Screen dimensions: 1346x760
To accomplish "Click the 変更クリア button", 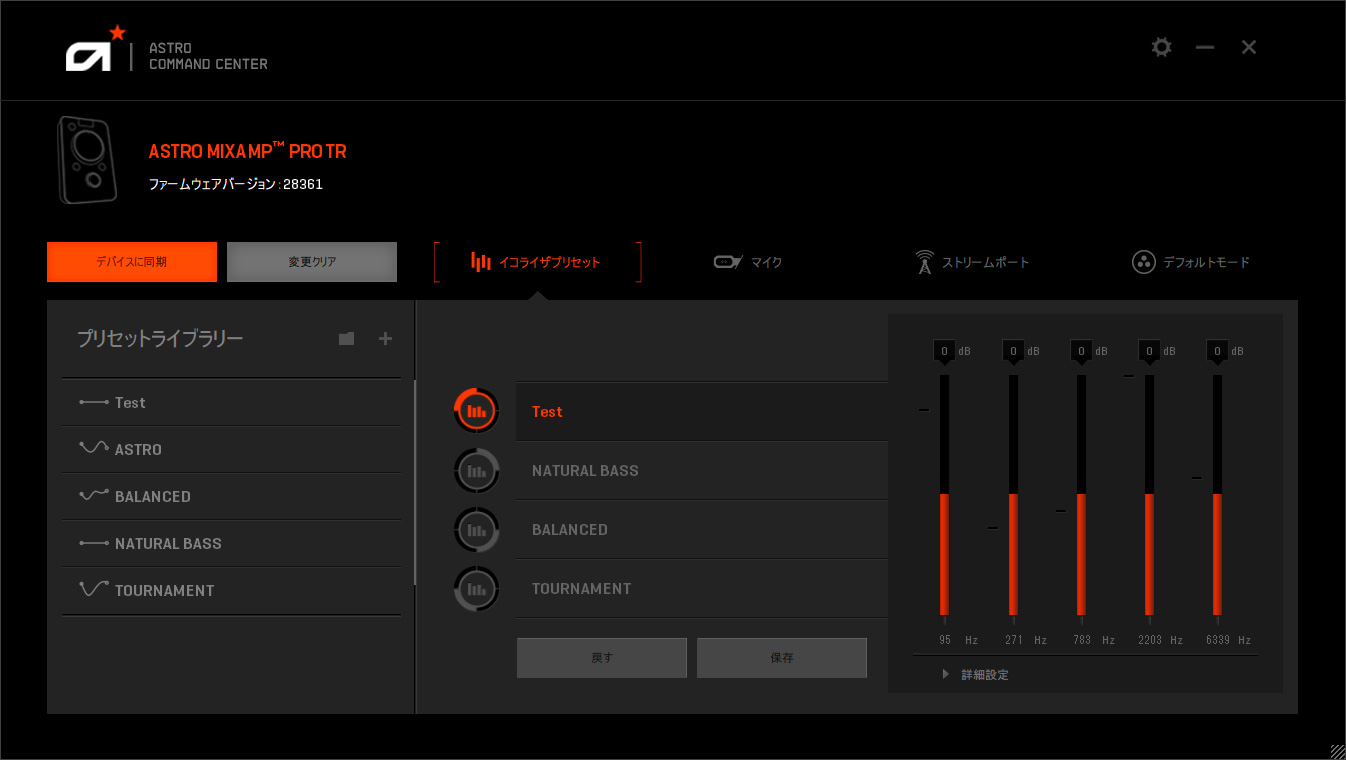I will tap(312, 262).
